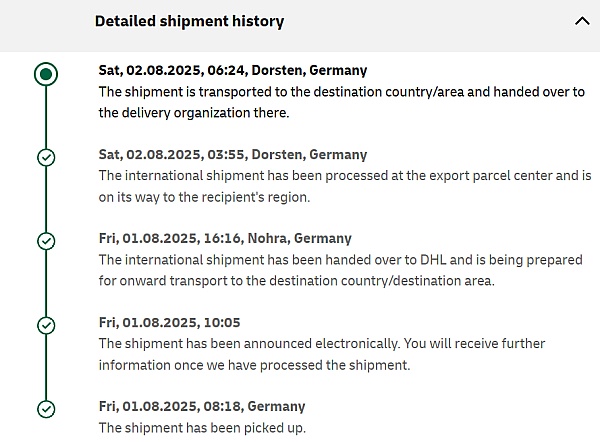Click the current status marker for 06:24 Dorsten
Image resolution: width=600 pixels, height=442 pixels.
pos(45,74)
